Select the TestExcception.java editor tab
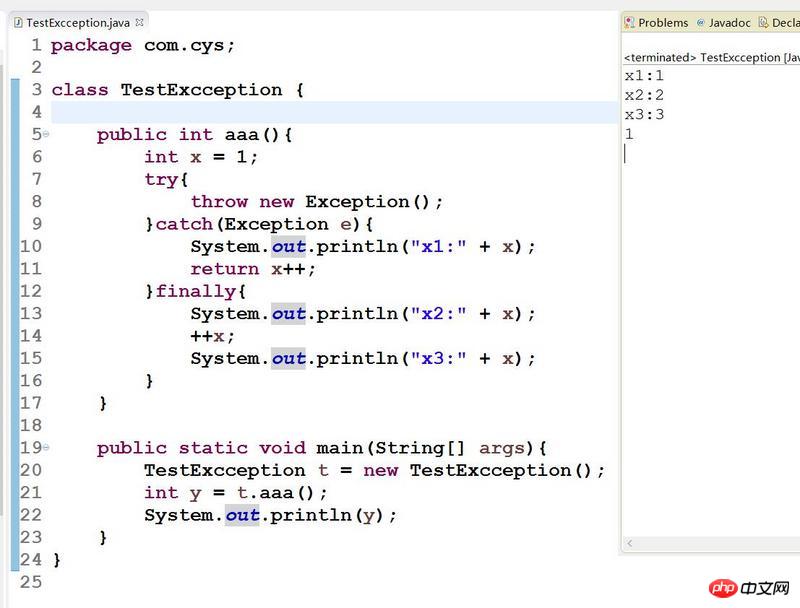The width and height of the screenshot is (800, 608). pyautogui.click(x=78, y=23)
